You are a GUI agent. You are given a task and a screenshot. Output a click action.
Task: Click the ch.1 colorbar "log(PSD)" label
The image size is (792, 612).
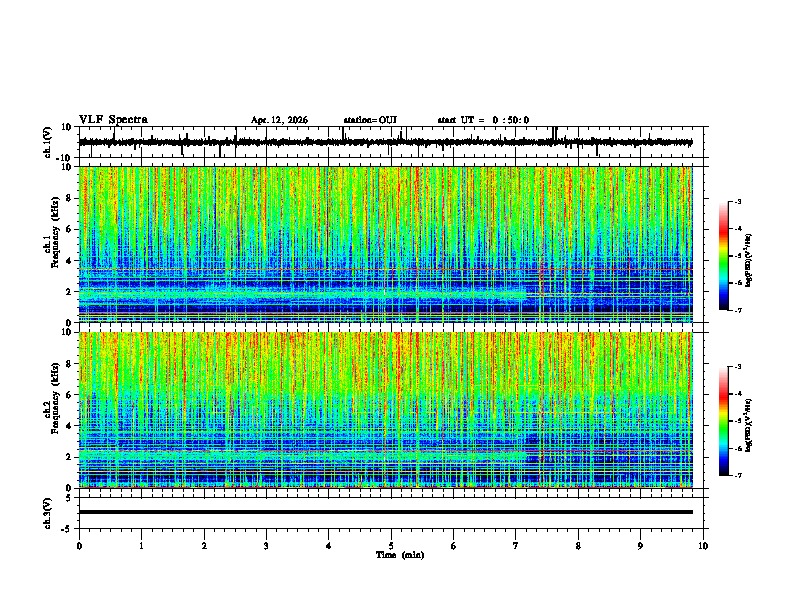(x=748, y=261)
